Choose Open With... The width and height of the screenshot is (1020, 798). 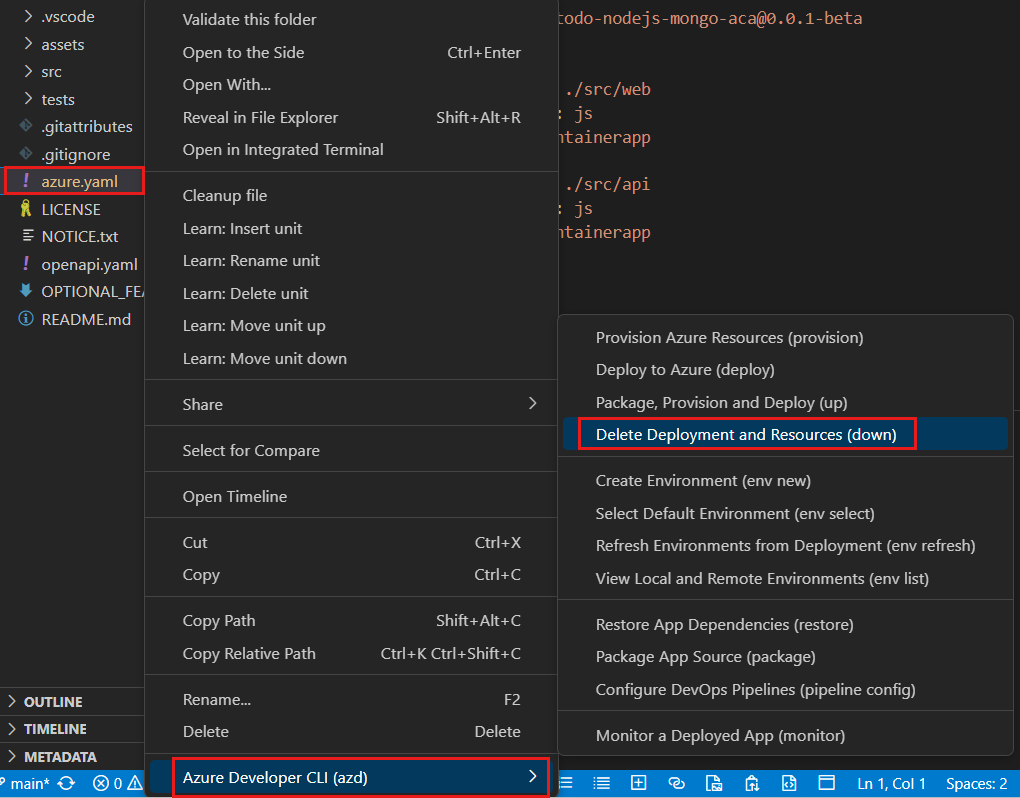(x=351, y=85)
